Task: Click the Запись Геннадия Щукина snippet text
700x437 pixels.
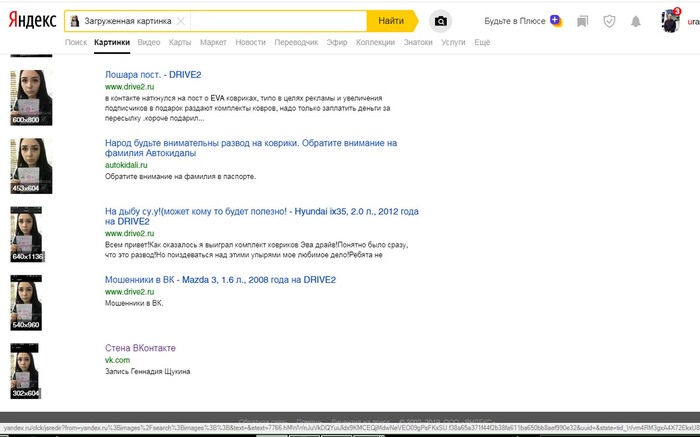Action: point(147,371)
